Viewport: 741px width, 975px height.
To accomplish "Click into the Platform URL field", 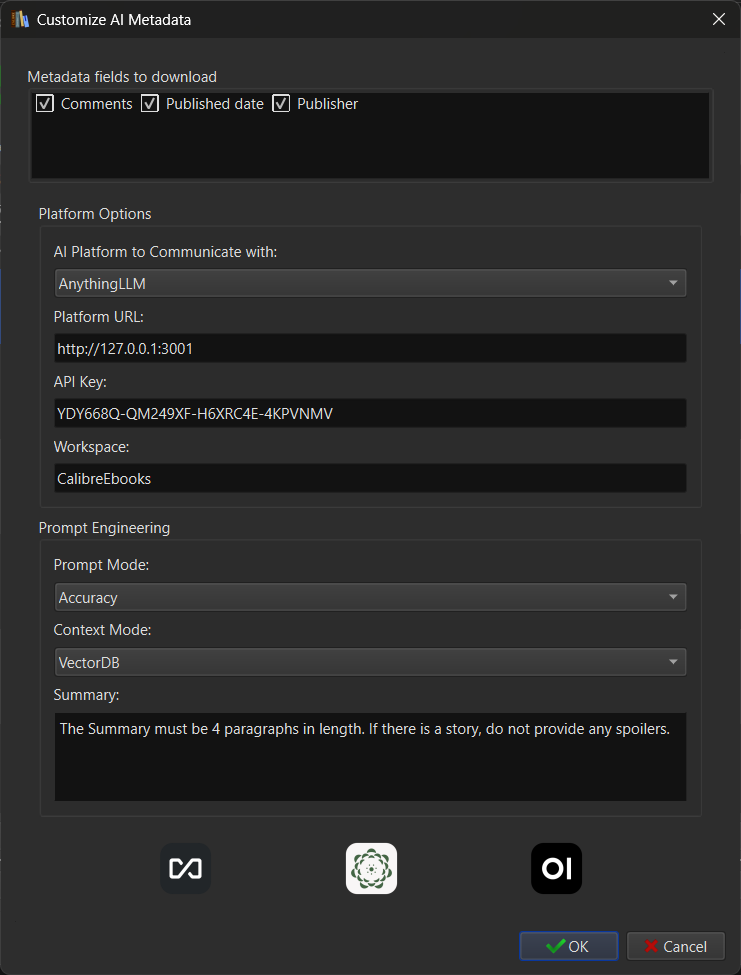I will [x=370, y=348].
